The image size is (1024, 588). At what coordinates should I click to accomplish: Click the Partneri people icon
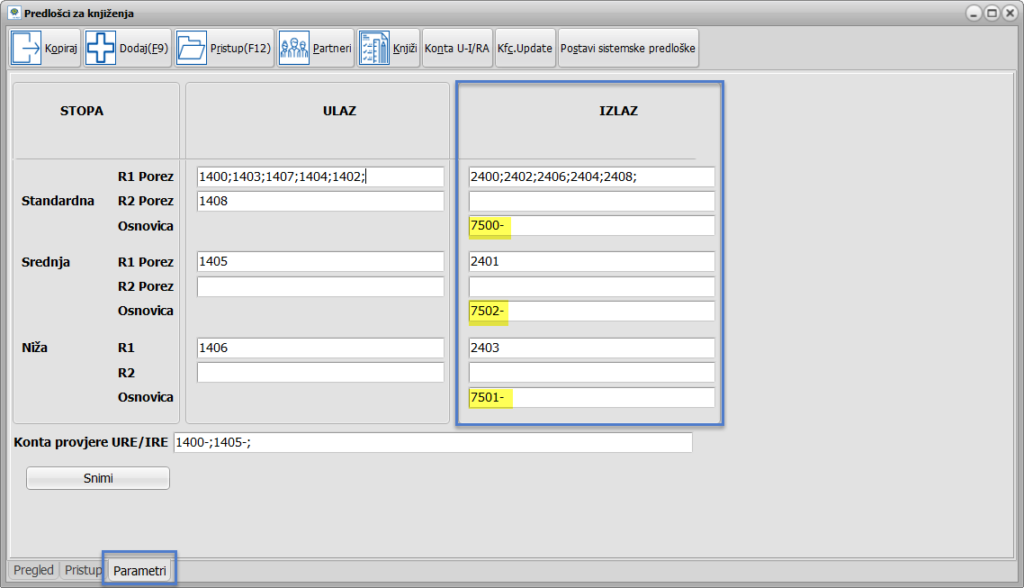tap(293, 48)
